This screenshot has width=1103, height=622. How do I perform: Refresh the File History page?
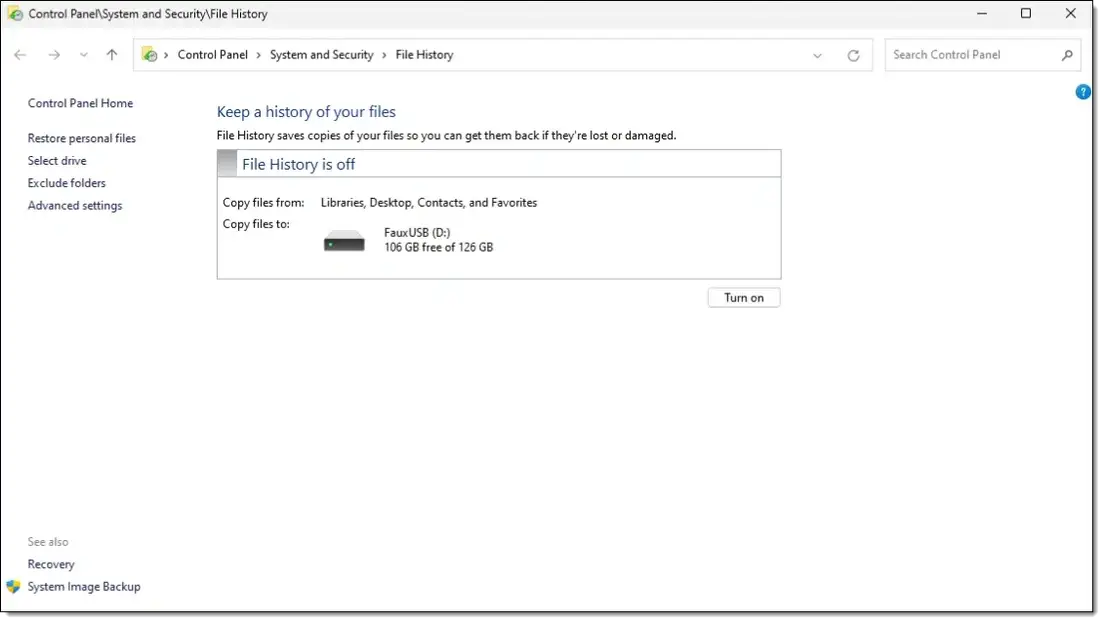[853, 56]
